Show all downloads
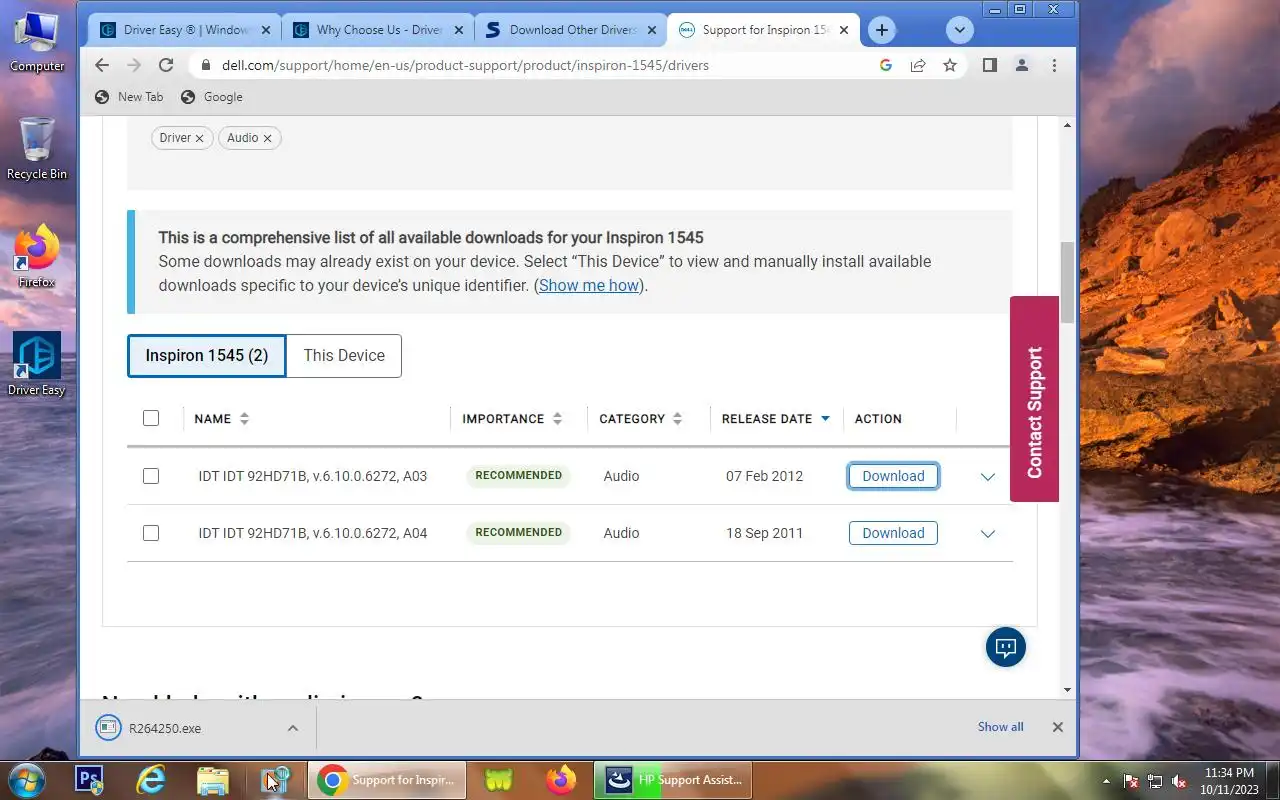Screen dimensions: 1280x800 click(x=1000, y=727)
